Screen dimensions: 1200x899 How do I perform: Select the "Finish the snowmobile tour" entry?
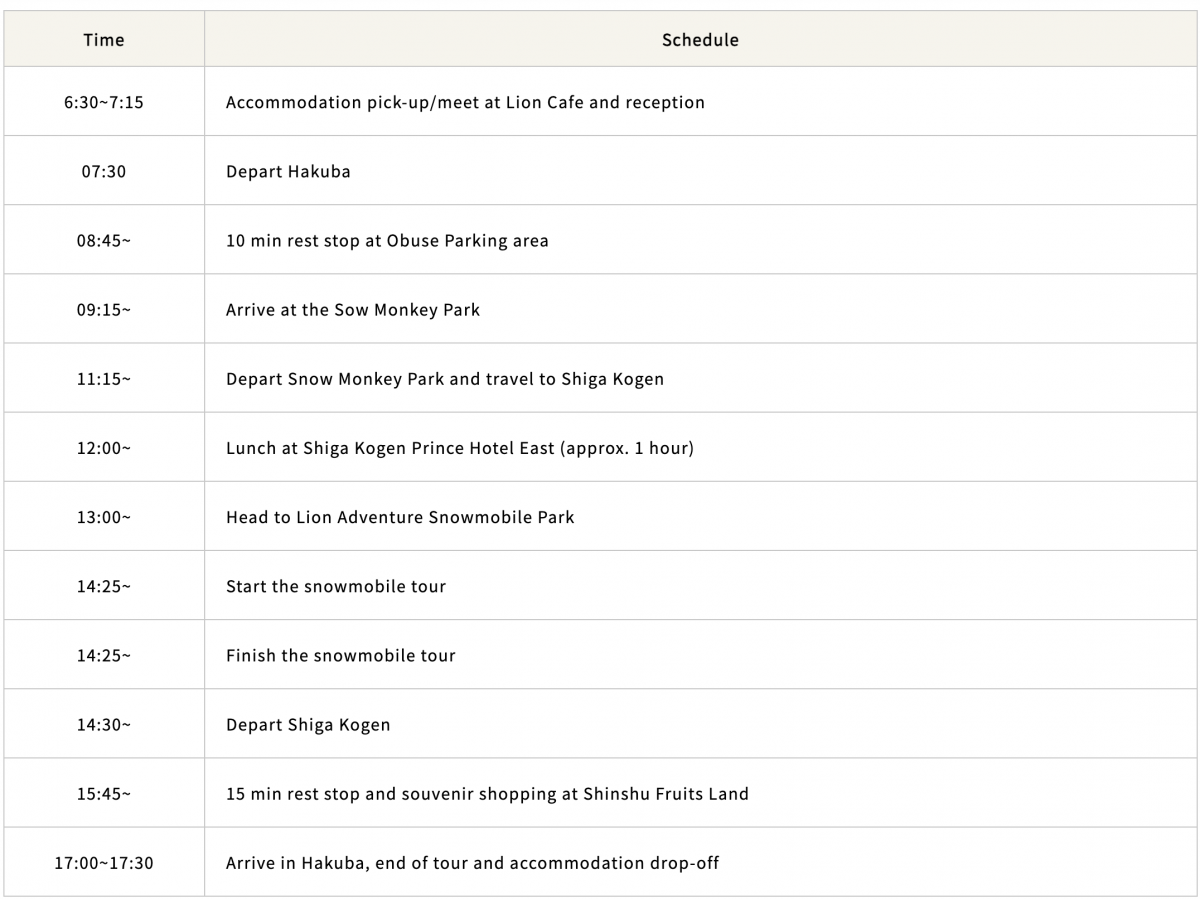point(341,655)
